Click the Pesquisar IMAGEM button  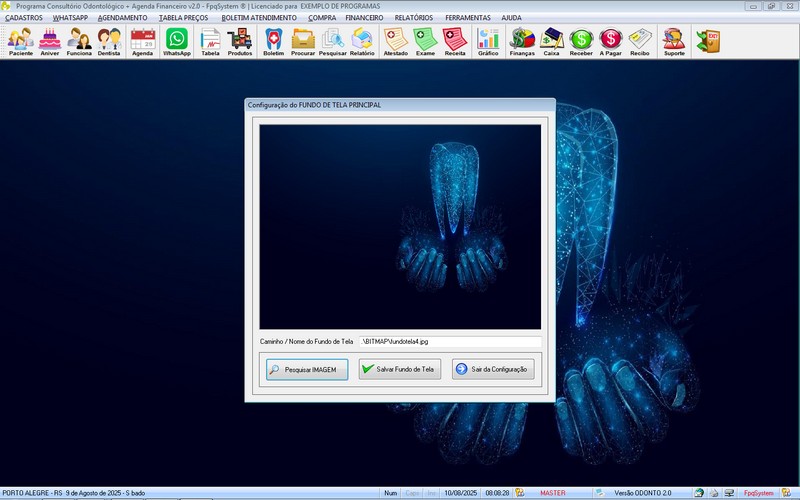[307, 369]
